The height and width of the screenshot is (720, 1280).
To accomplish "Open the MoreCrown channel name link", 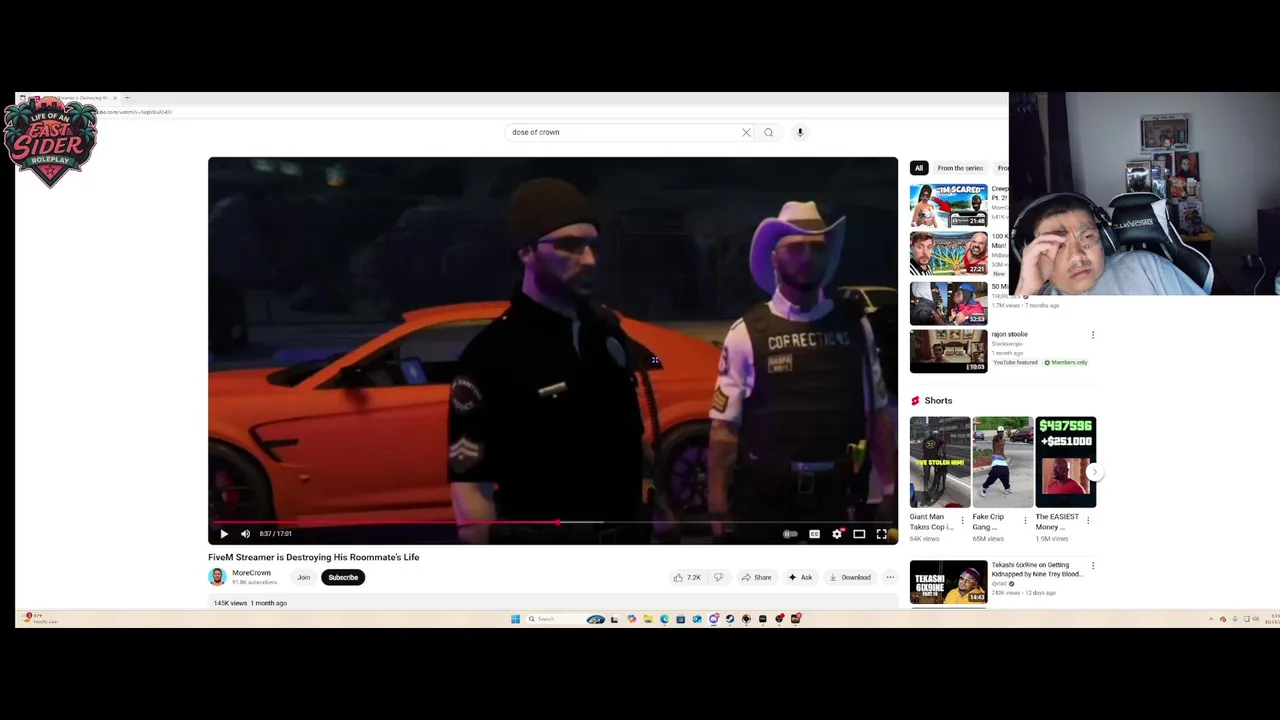I will point(251,573).
